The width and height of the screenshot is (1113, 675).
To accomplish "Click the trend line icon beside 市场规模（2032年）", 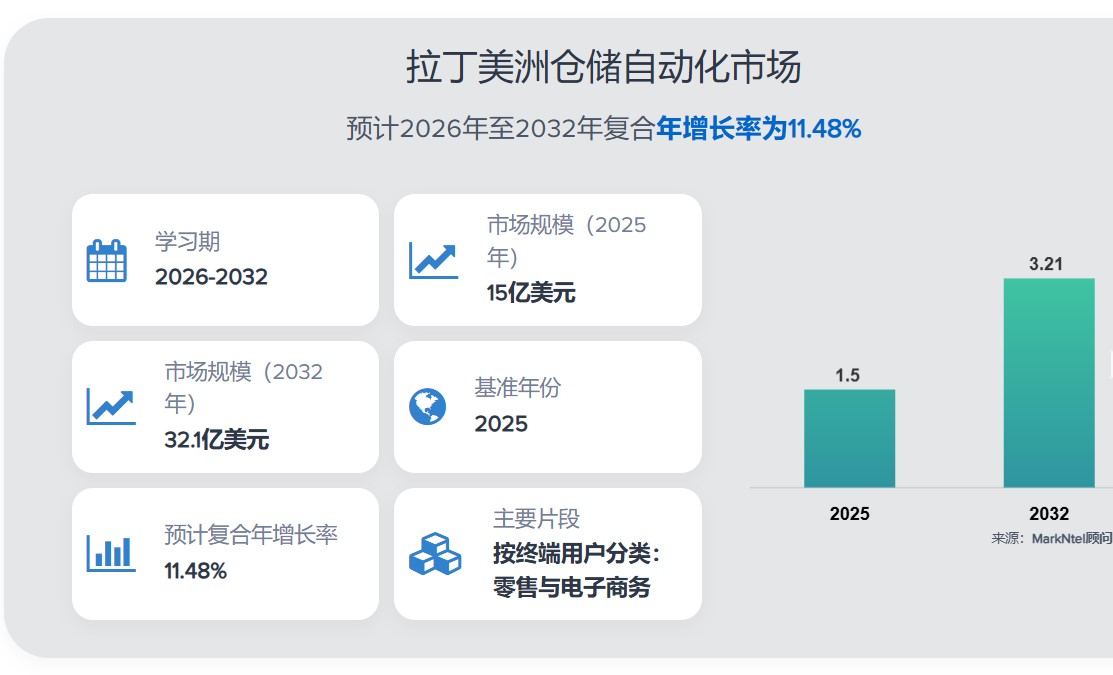I will (x=111, y=407).
